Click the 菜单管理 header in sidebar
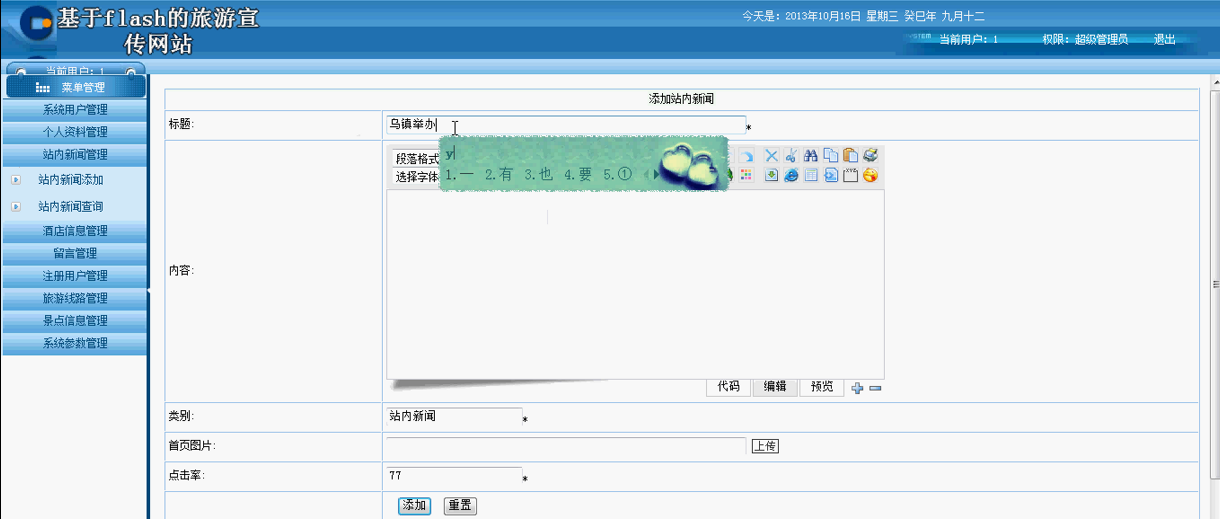The width and height of the screenshot is (1220, 519). point(75,87)
